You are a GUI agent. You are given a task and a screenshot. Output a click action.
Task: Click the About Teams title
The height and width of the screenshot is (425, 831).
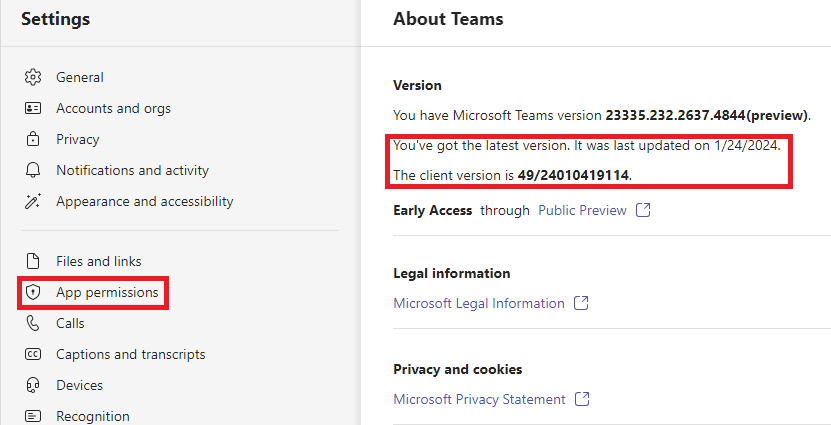448,20
